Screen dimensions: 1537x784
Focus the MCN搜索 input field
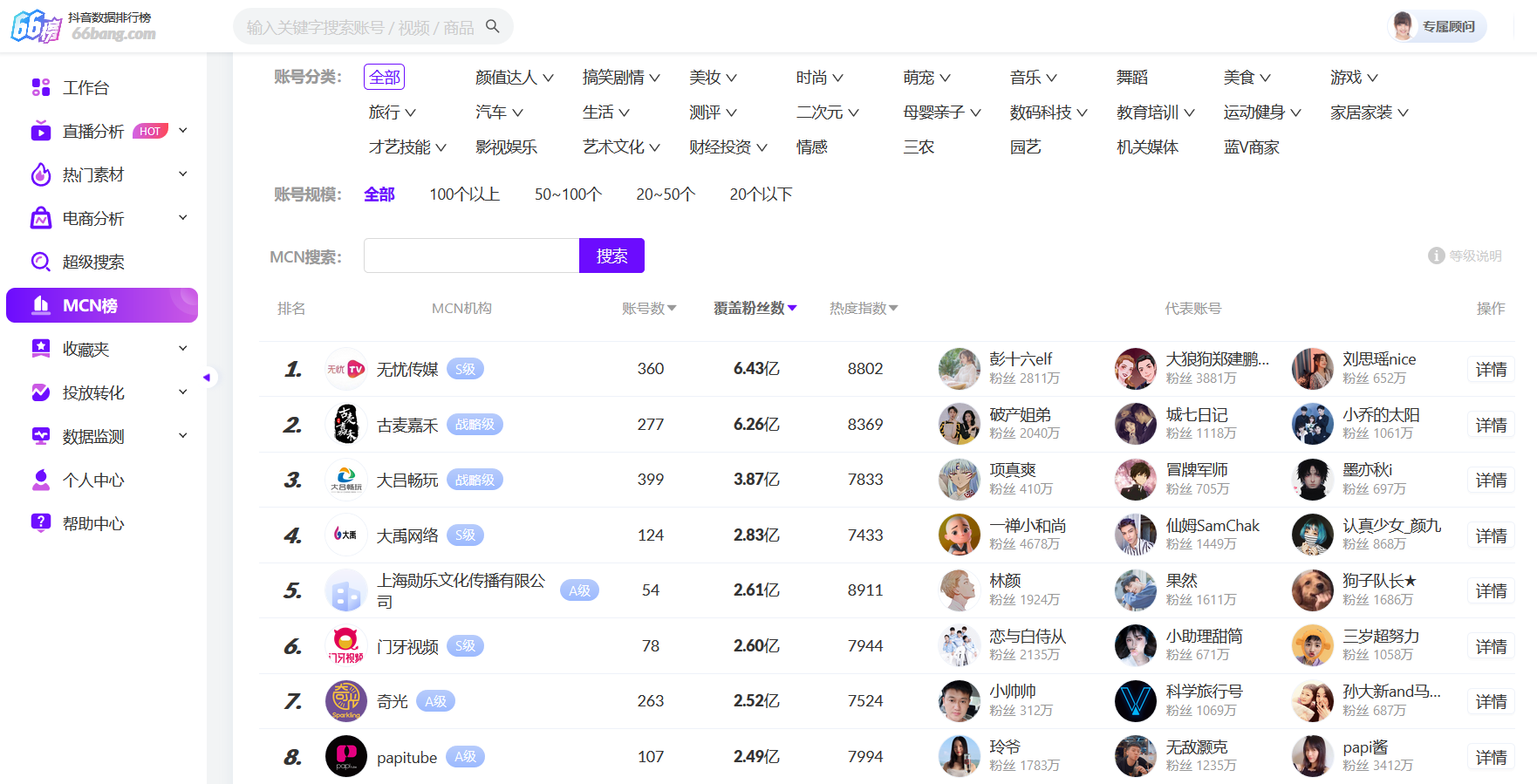click(472, 256)
